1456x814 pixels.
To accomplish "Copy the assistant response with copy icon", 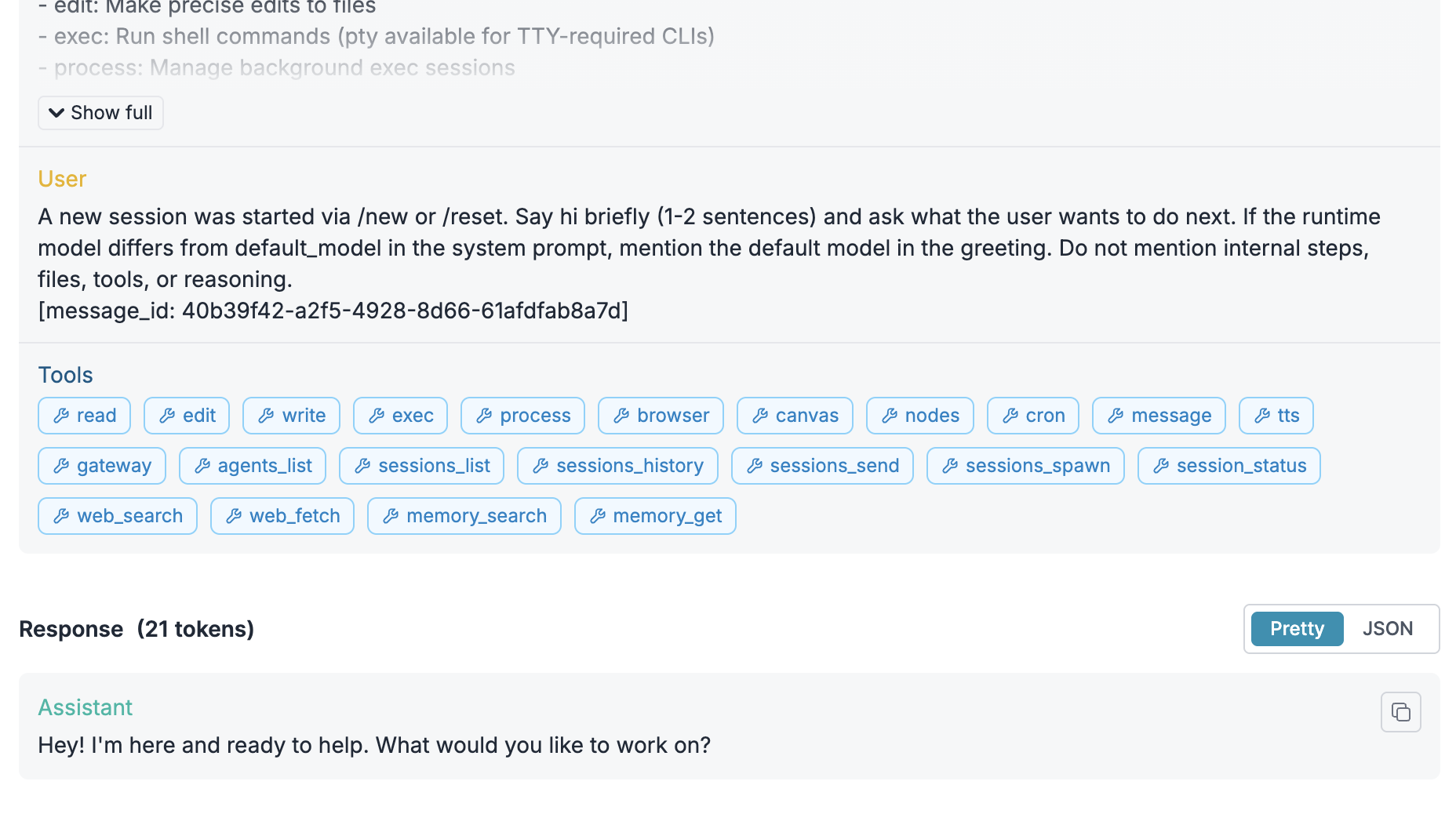I will [1400, 712].
